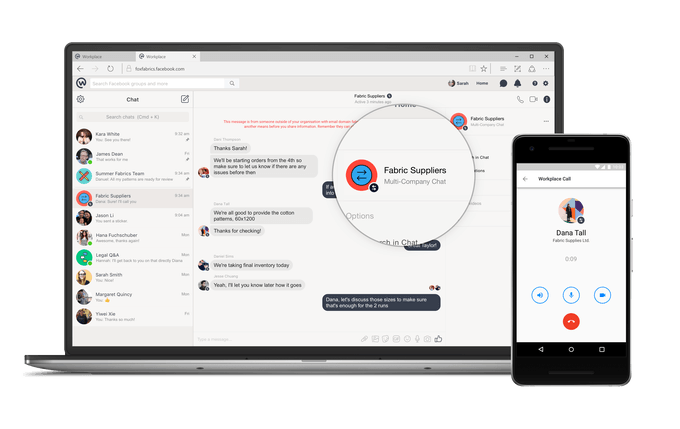Open Summer Fabrics Team chat

pos(133,176)
